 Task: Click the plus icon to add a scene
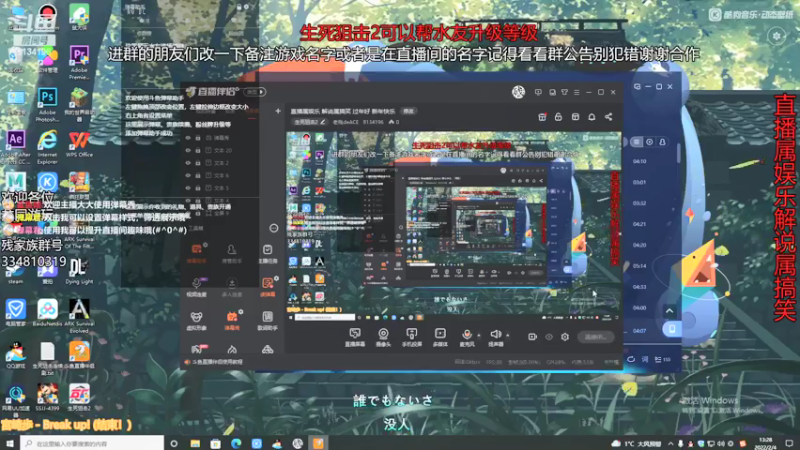278,111
